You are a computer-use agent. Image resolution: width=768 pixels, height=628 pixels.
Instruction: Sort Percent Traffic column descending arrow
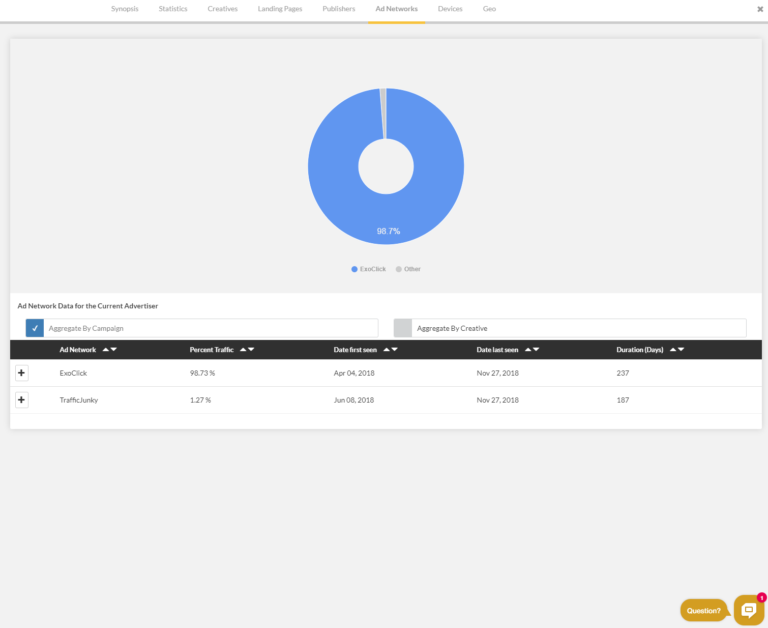[x=250, y=349]
